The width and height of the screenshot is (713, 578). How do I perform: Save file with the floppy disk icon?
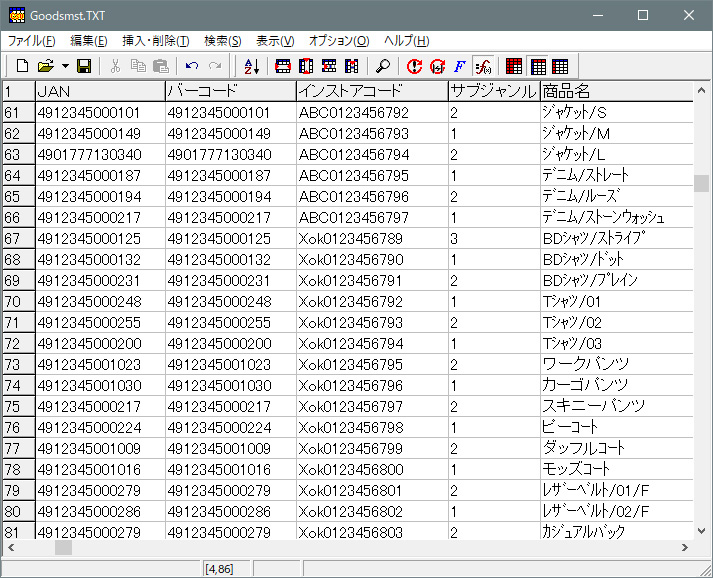pyautogui.click(x=84, y=66)
